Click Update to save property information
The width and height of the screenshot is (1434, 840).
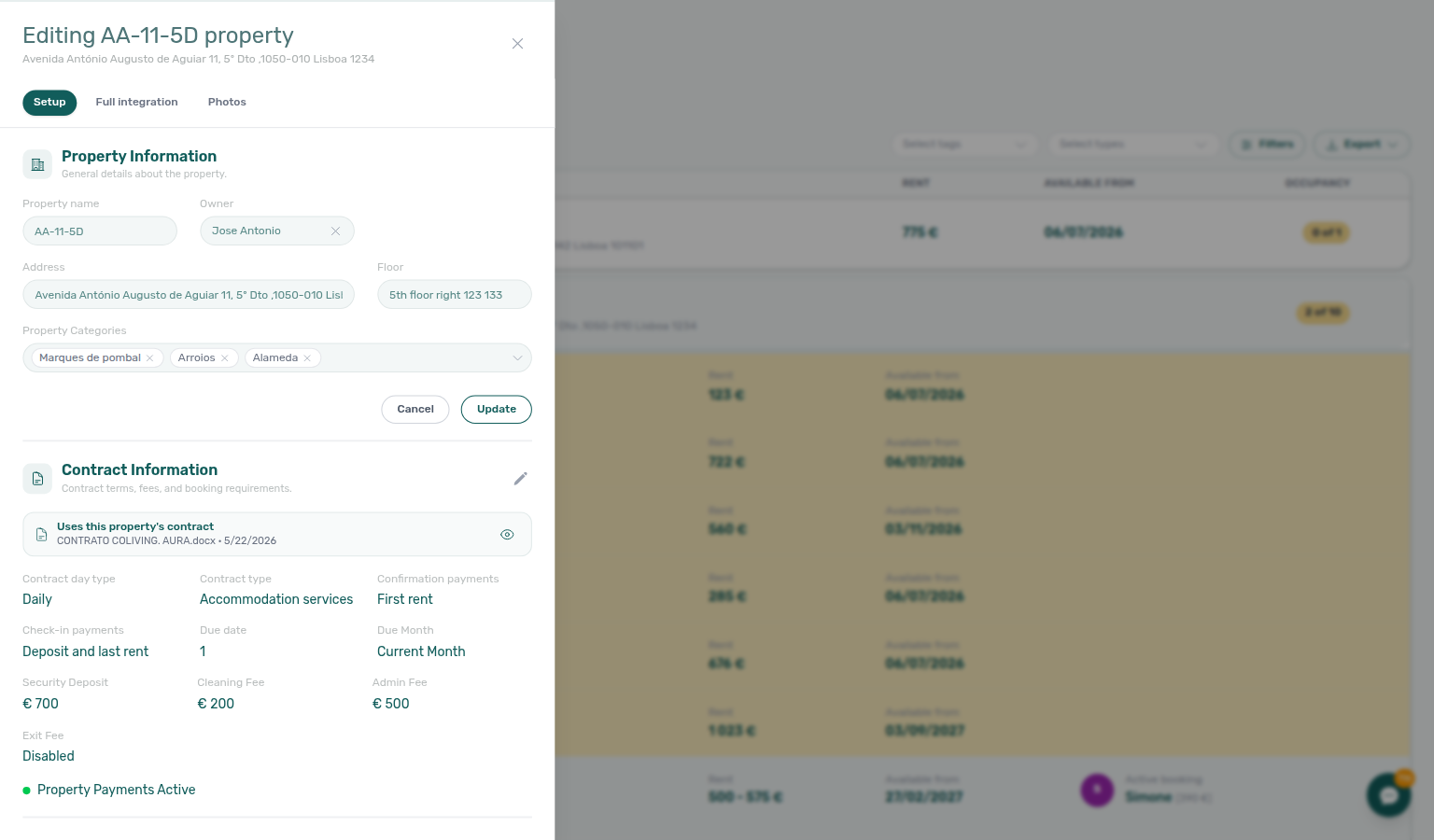[497, 410]
